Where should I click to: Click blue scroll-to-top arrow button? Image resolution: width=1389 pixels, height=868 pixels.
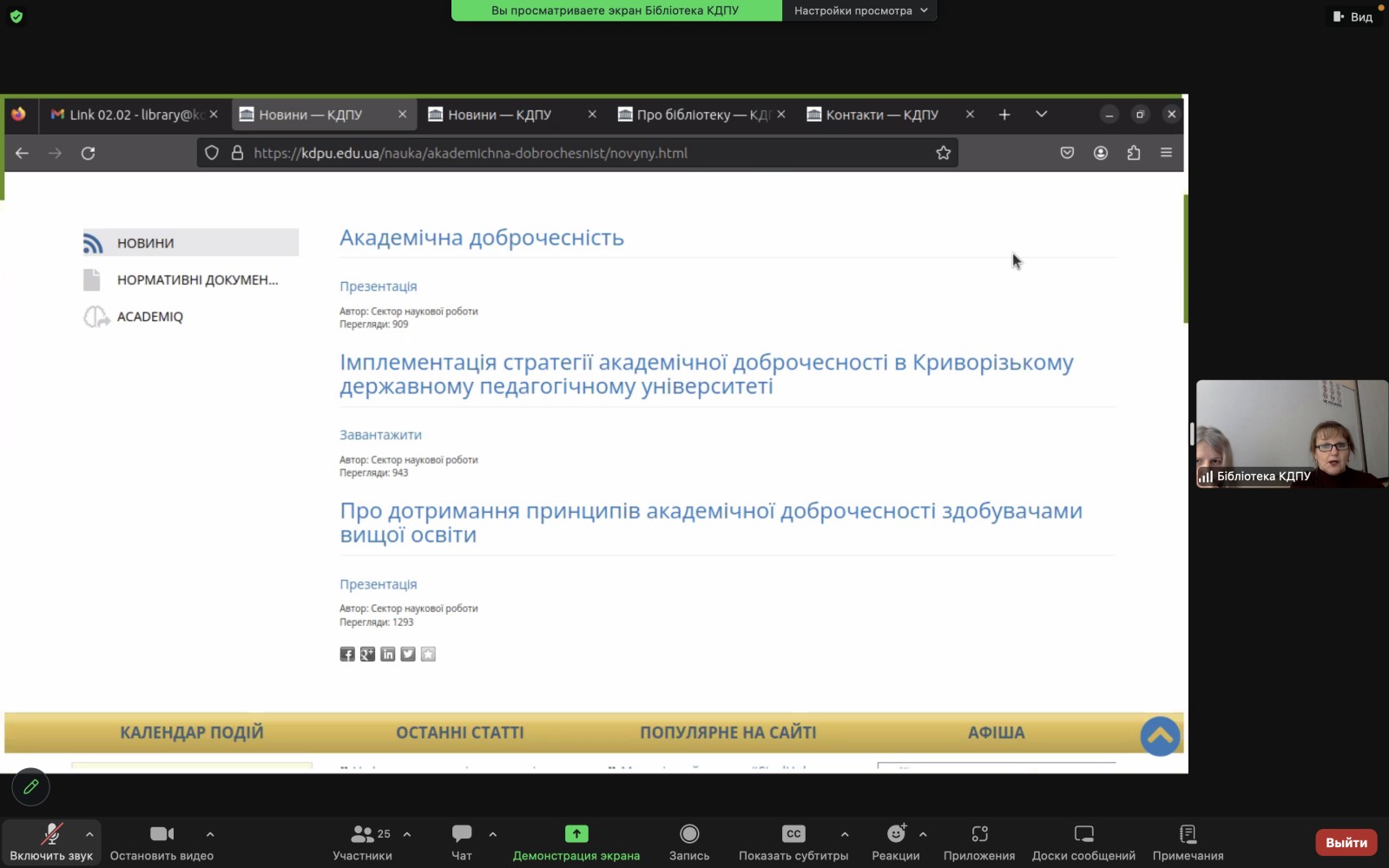click(x=1161, y=736)
